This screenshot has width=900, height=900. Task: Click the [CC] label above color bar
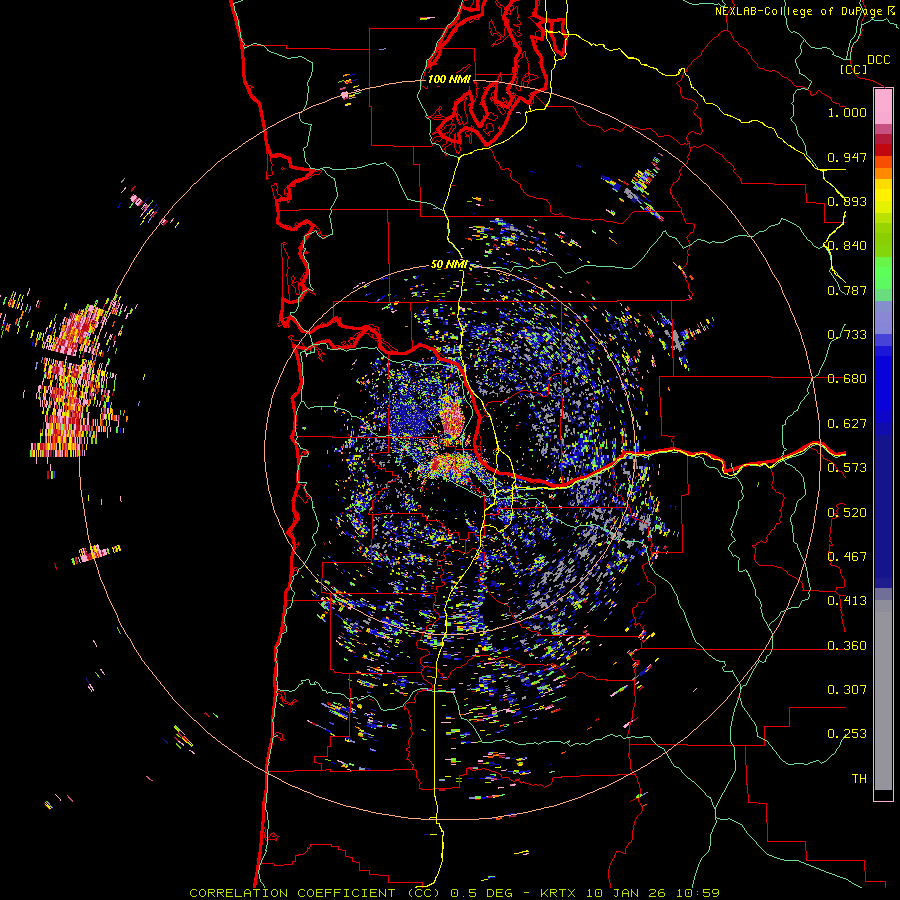click(854, 69)
